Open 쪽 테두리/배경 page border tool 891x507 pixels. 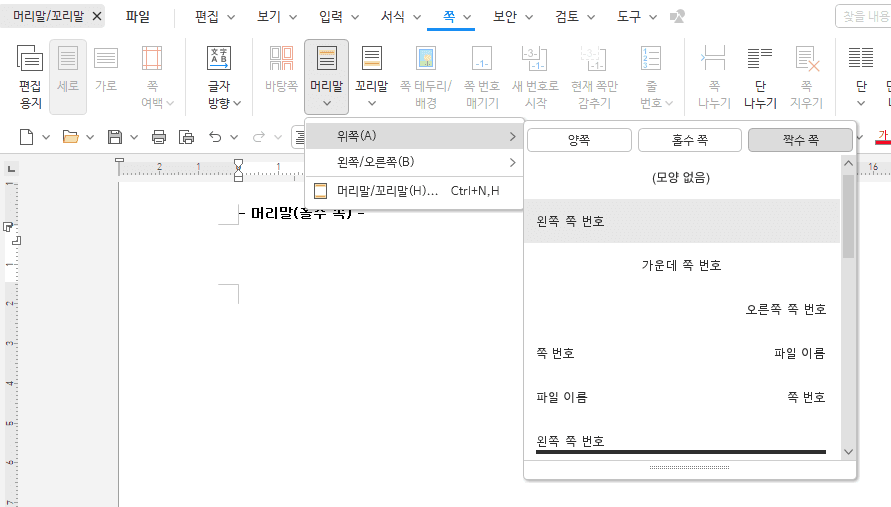pos(426,77)
